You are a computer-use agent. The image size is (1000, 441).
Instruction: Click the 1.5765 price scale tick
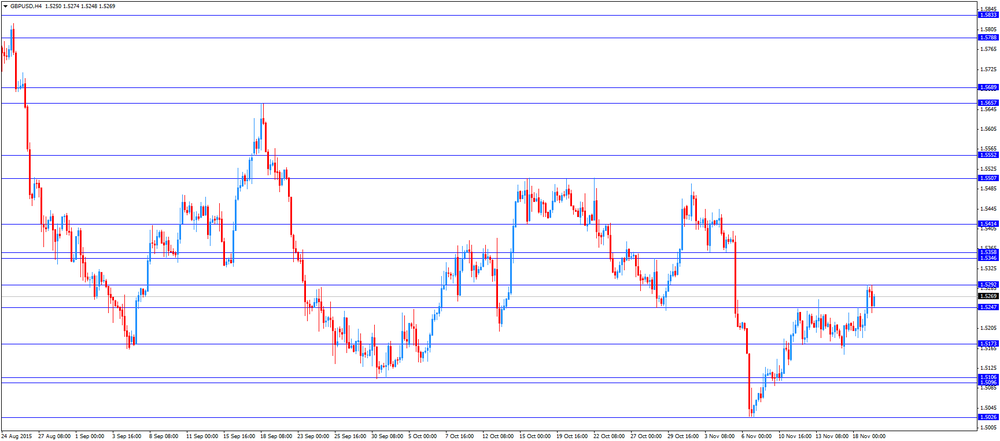(x=988, y=49)
